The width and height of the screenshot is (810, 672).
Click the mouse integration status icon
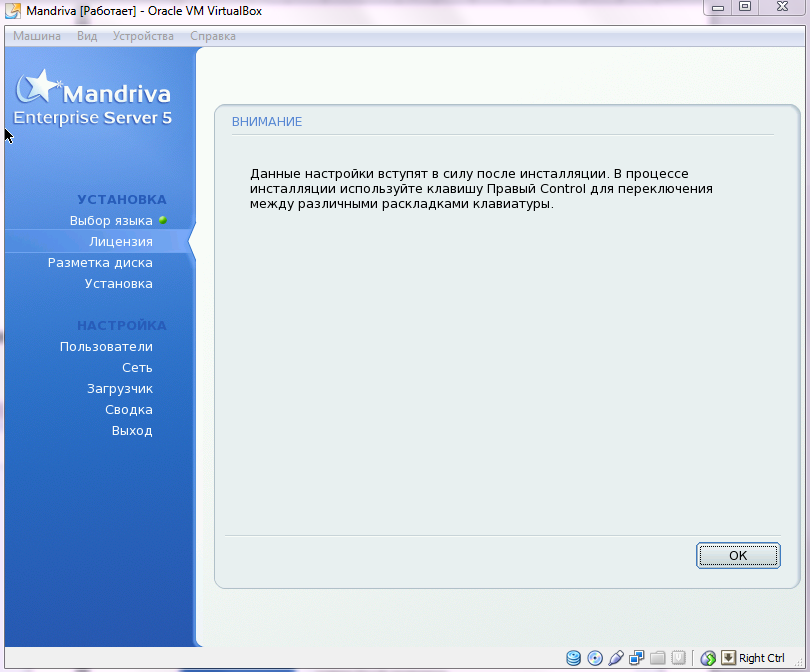(x=708, y=658)
